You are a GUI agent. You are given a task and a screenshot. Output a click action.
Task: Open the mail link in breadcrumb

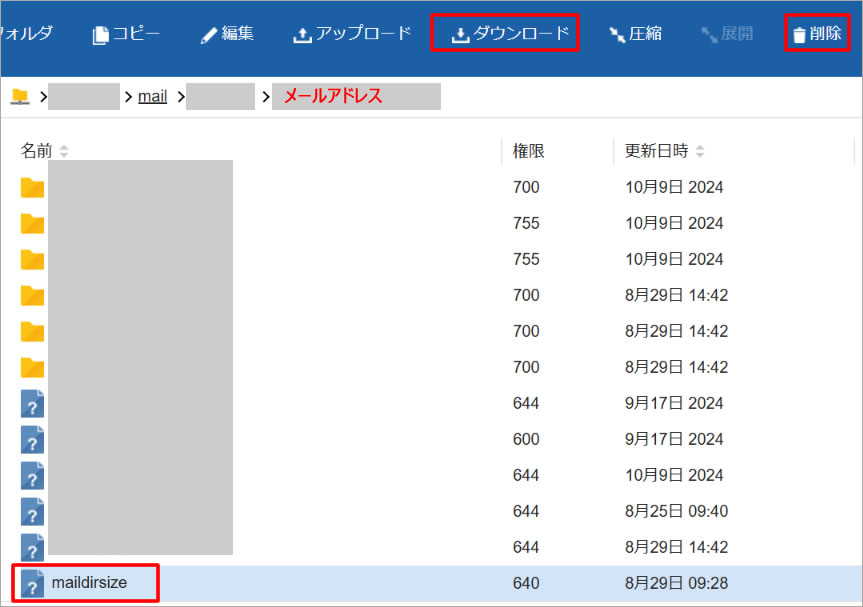click(152, 96)
